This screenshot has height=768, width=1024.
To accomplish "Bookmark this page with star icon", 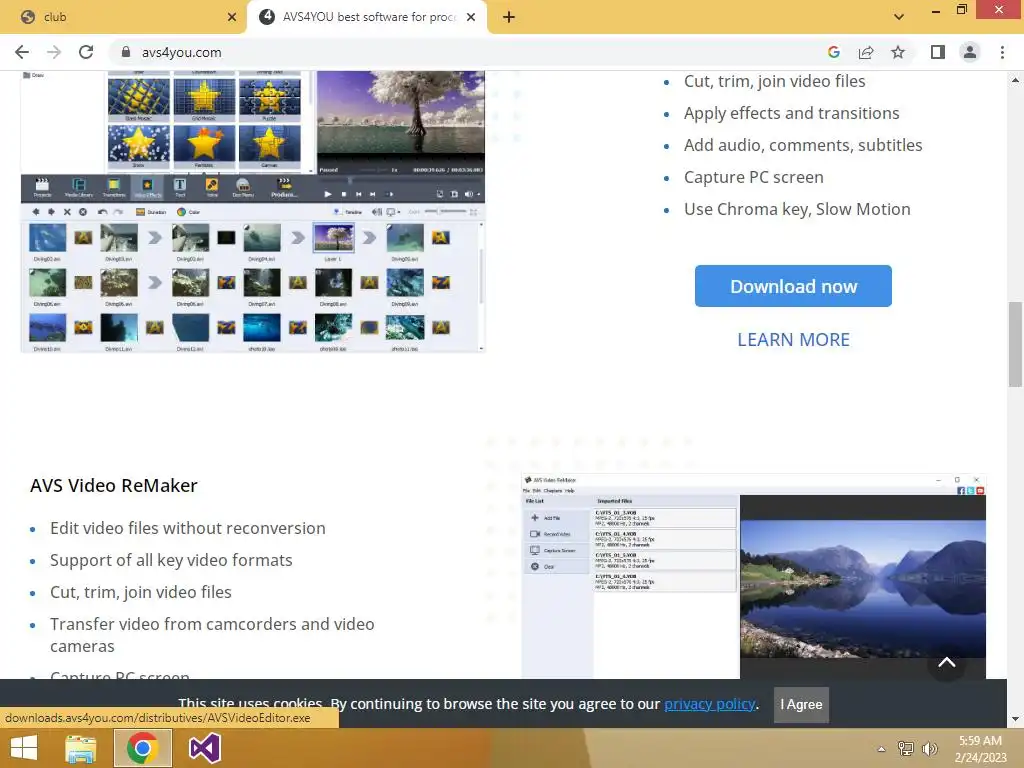I will pos(898,52).
